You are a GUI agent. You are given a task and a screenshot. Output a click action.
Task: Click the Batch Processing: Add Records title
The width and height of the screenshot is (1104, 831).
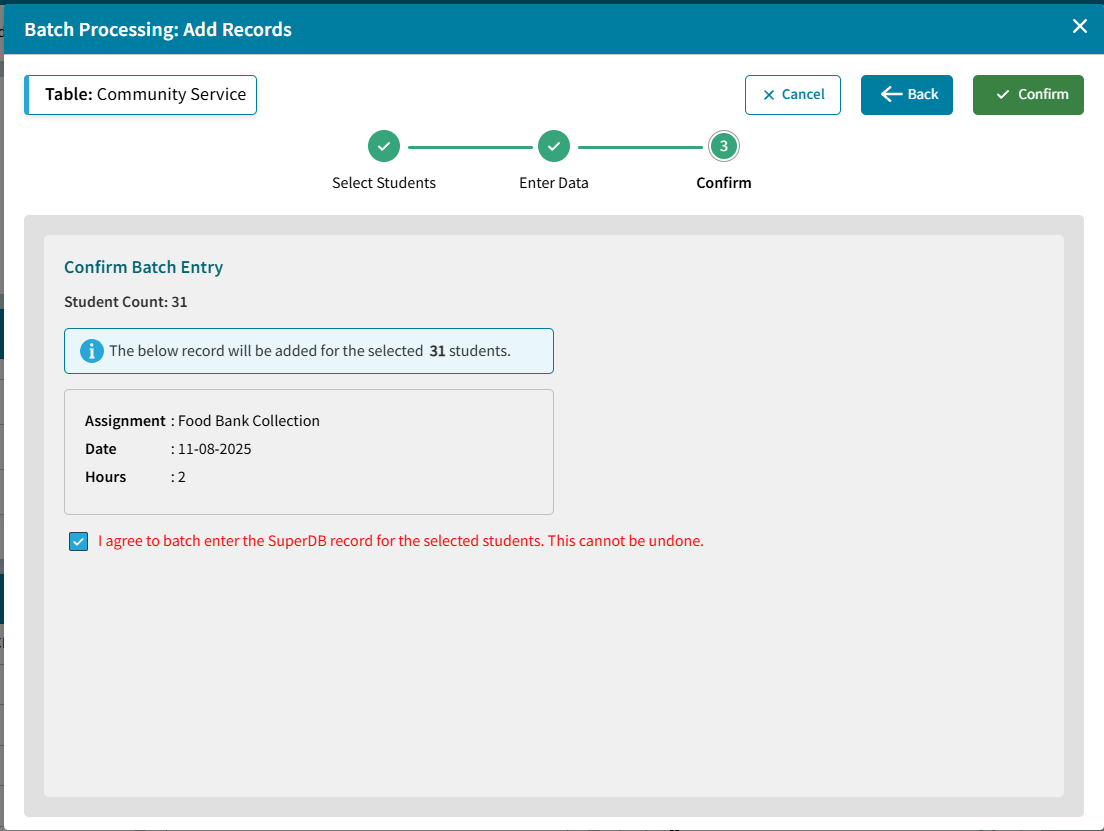(x=158, y=30)
